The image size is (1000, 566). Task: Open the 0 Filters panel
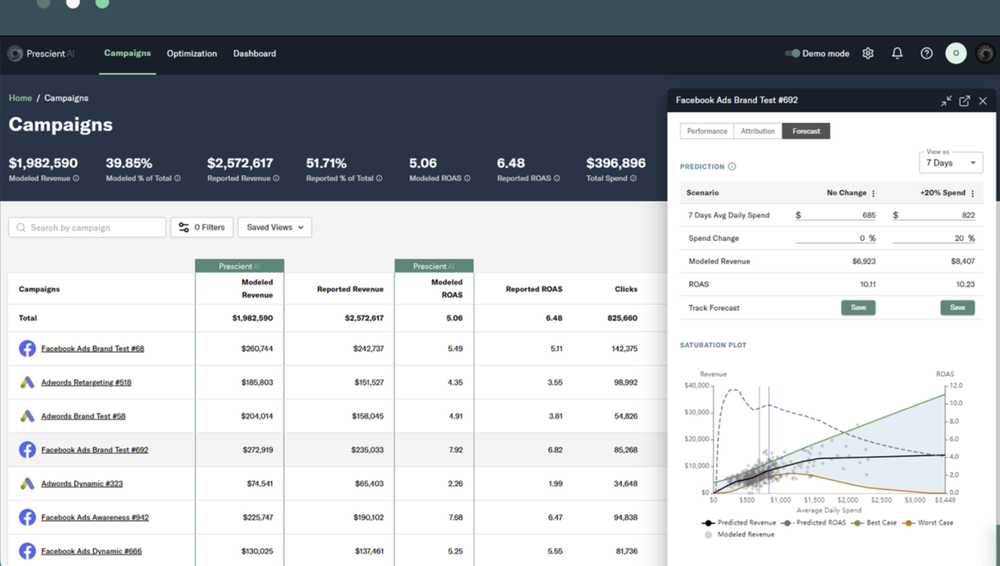point(202,227)
